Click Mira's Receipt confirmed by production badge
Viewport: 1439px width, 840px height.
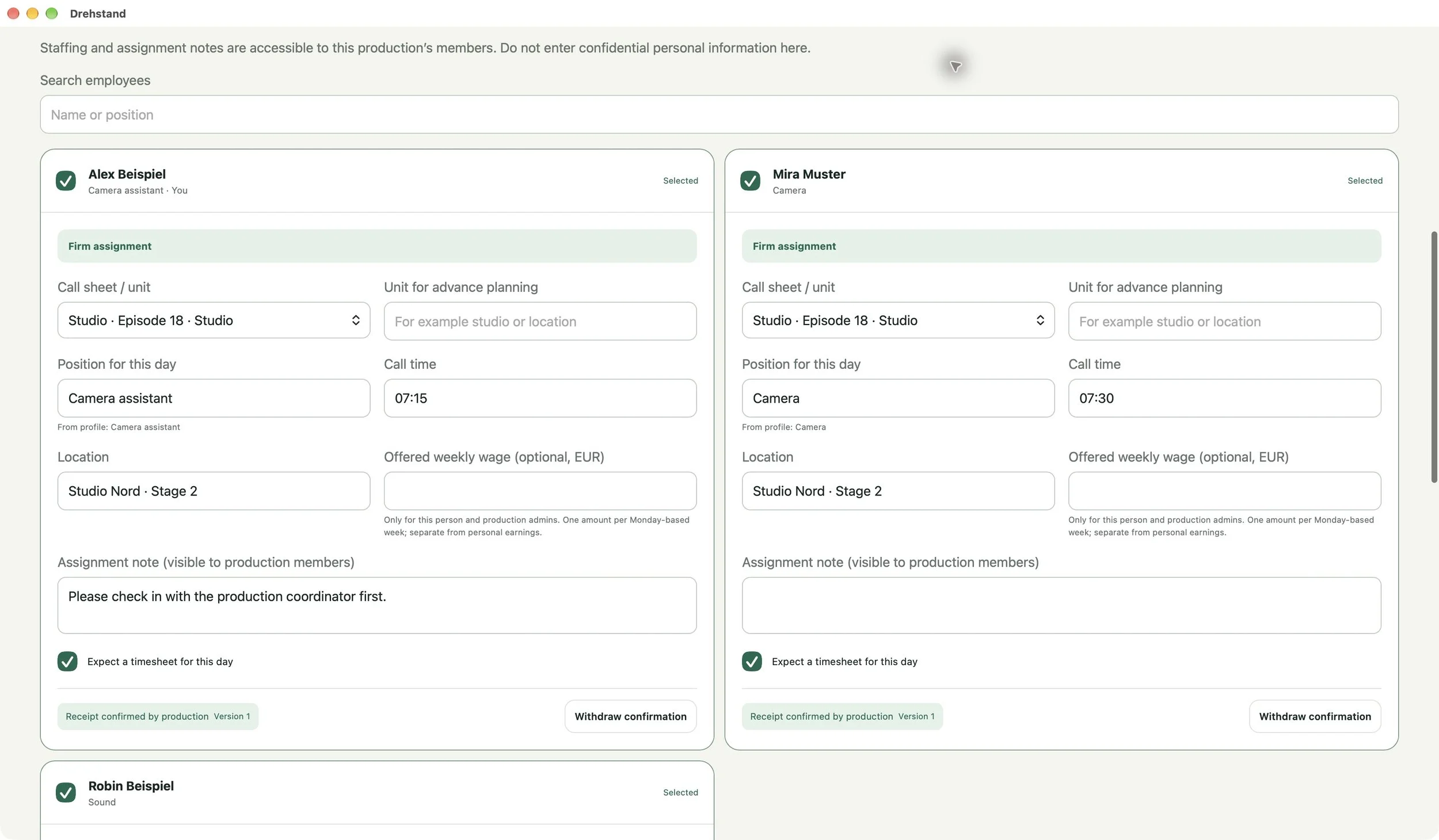pos(842,716)
